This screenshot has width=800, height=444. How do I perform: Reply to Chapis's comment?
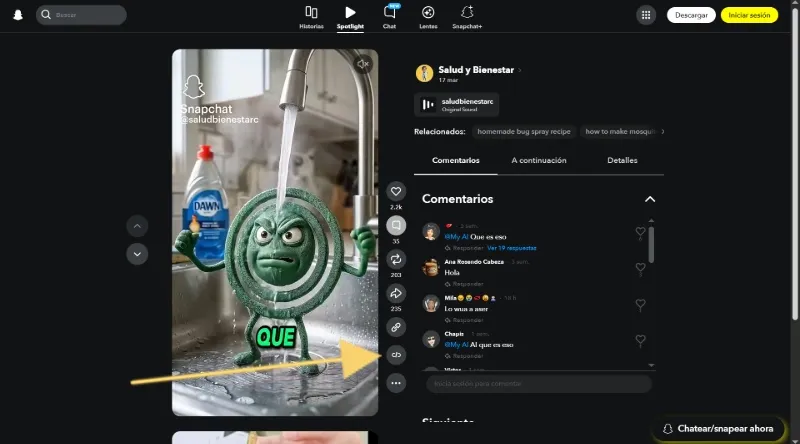pyautogui.click(x=464, y=356)
